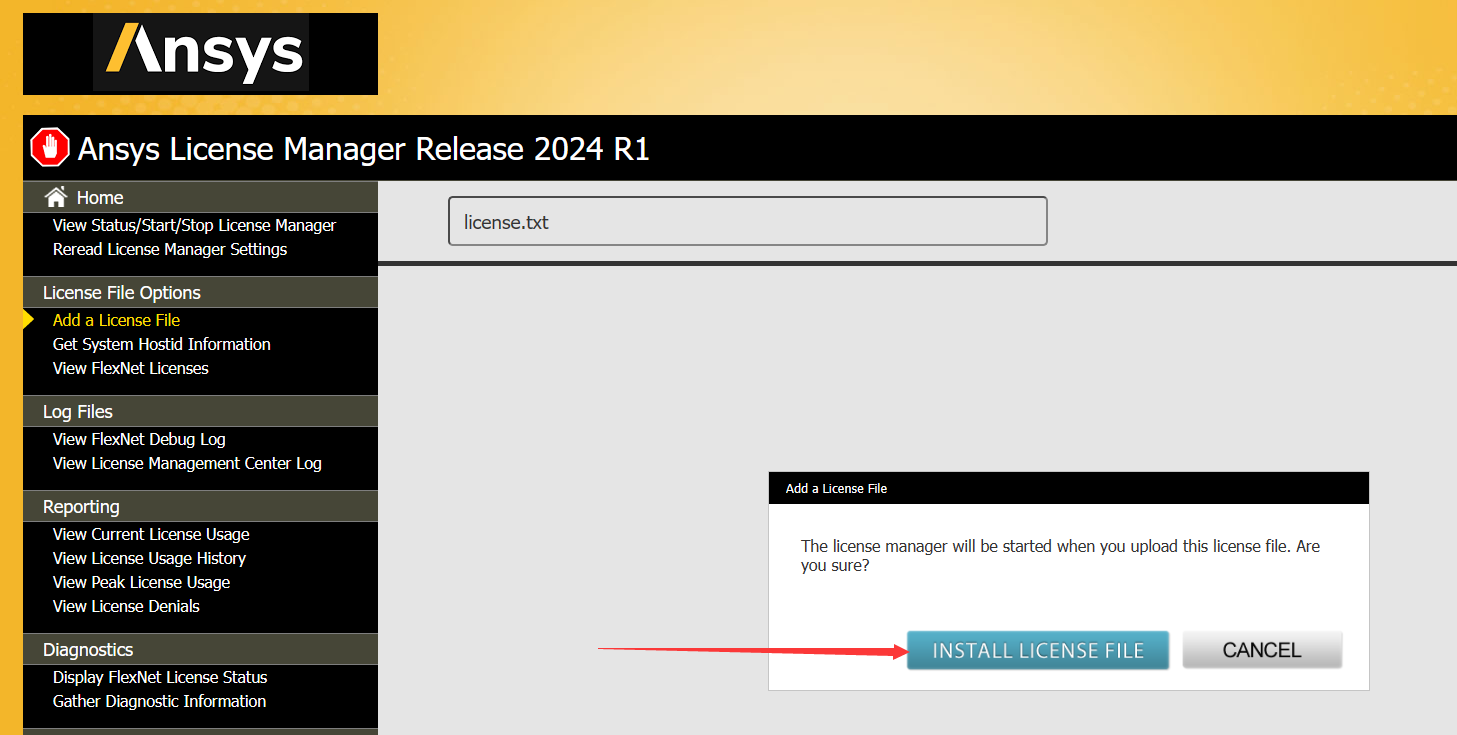
Task: Open View License Usage History
Action: [x=149, y=558]
